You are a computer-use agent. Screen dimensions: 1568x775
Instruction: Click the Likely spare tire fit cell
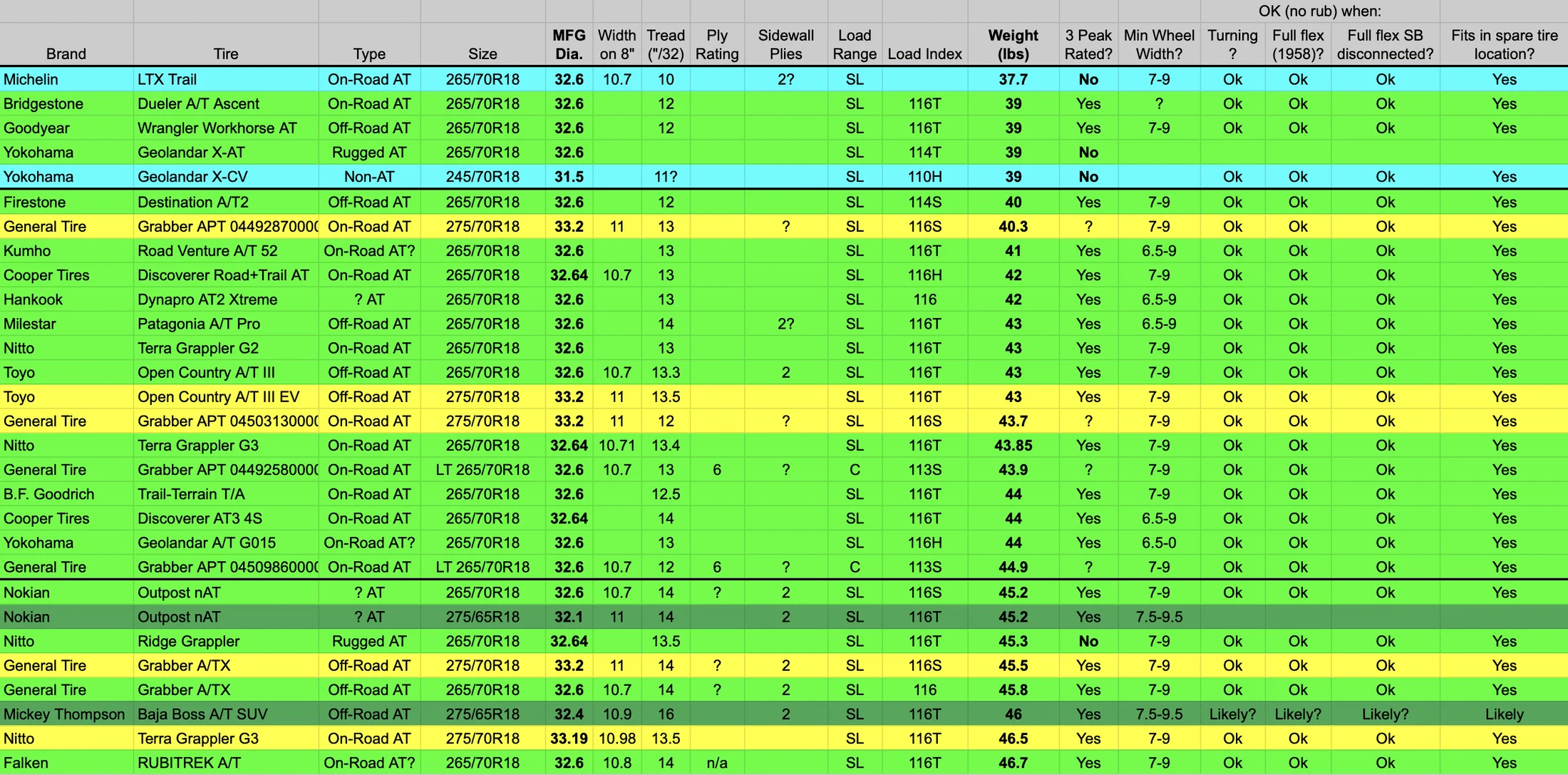point(1504,714)
